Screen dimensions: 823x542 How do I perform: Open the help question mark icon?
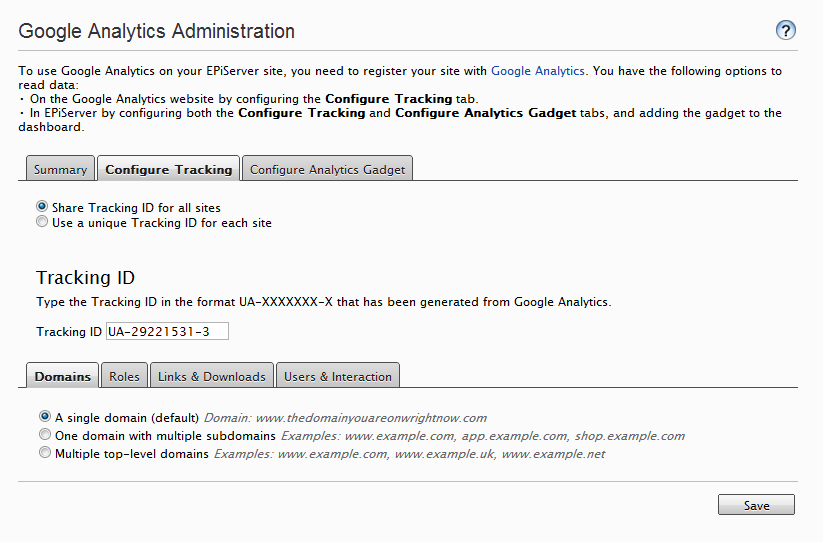(785, 30)
